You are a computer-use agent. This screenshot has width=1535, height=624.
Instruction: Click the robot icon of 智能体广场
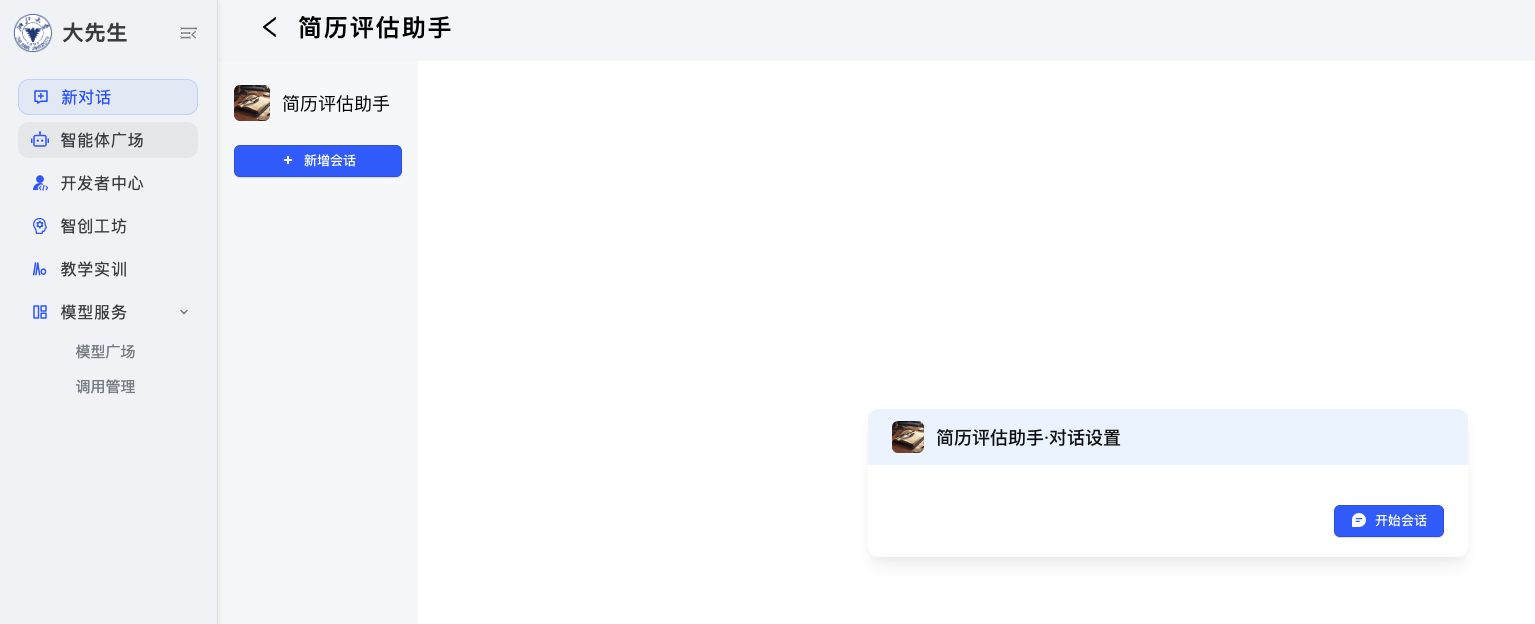point(40,140)
